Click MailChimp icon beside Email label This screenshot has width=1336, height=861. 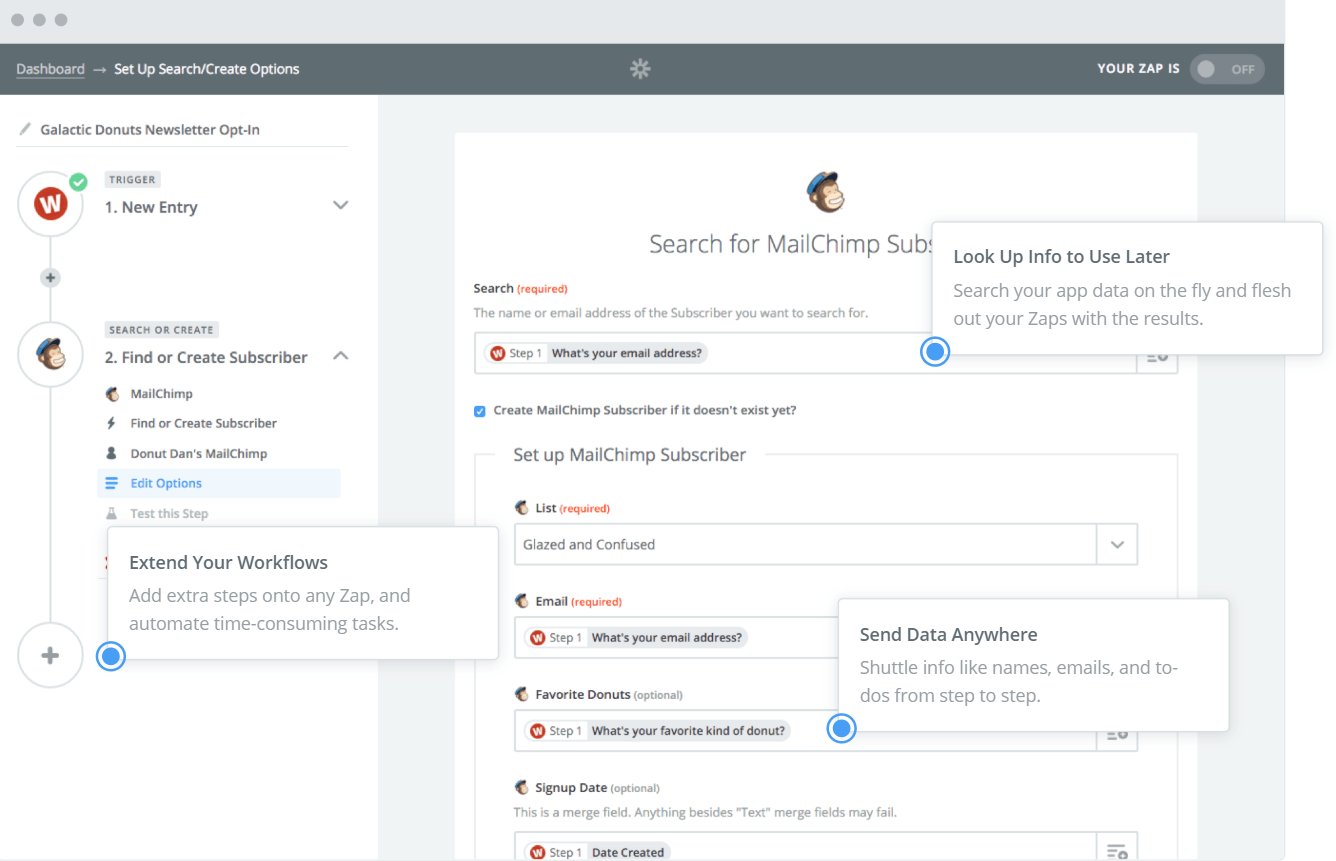pyautogui.click(x=521, y=601)
